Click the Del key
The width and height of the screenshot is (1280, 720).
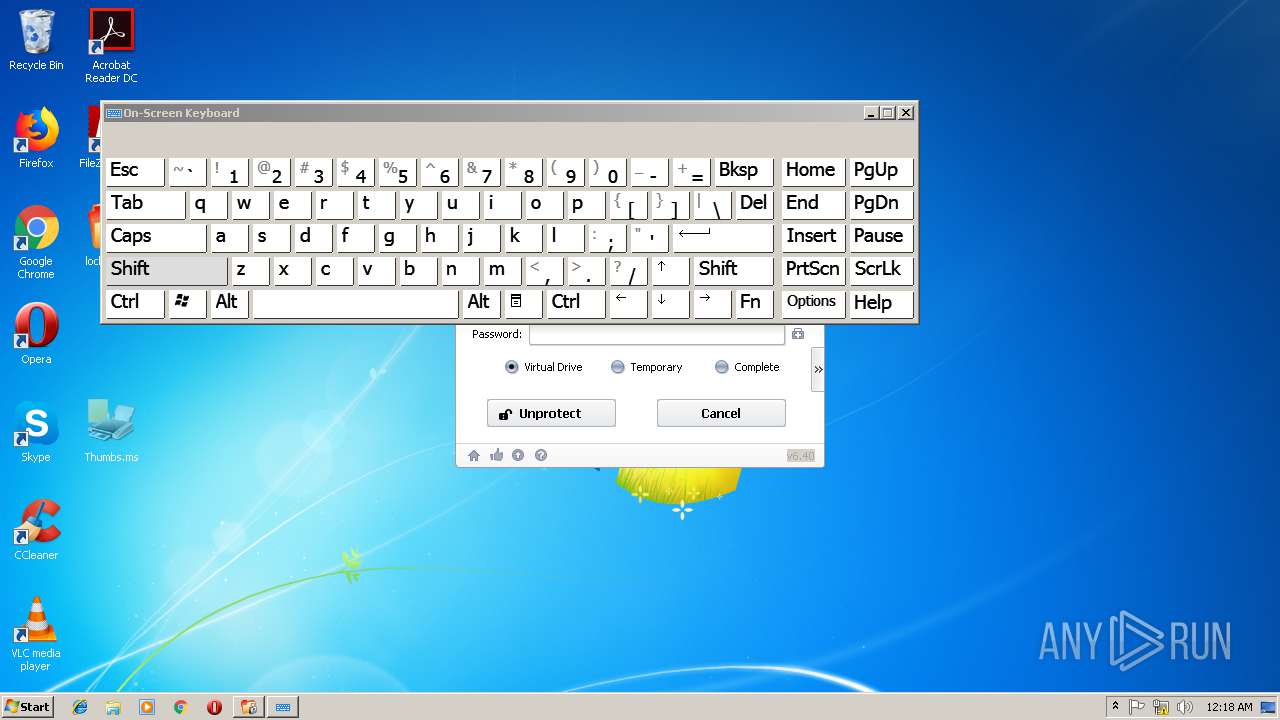click(754, 204)
